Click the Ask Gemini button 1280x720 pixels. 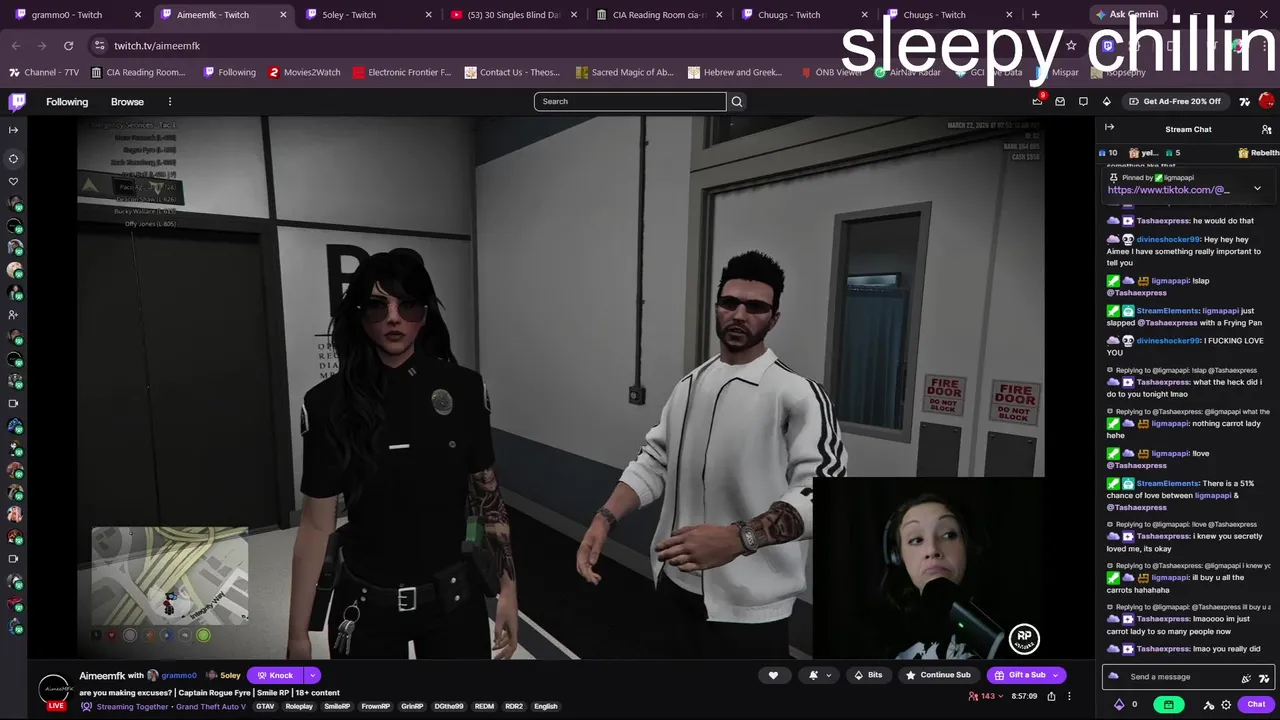pos(1126,15)
